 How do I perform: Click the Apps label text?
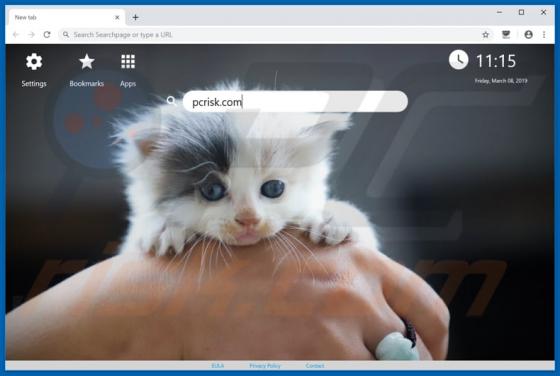128,84
